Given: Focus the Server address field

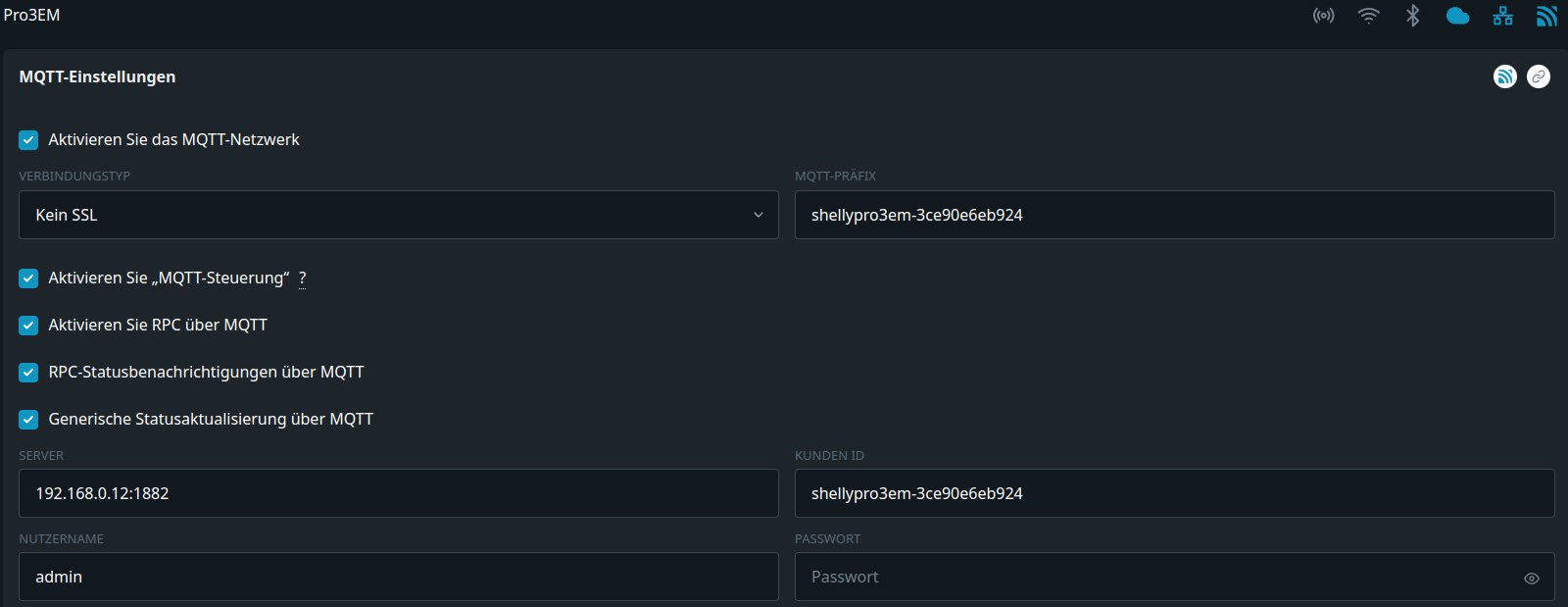Looking at the screenshot, I should point(398,493).
